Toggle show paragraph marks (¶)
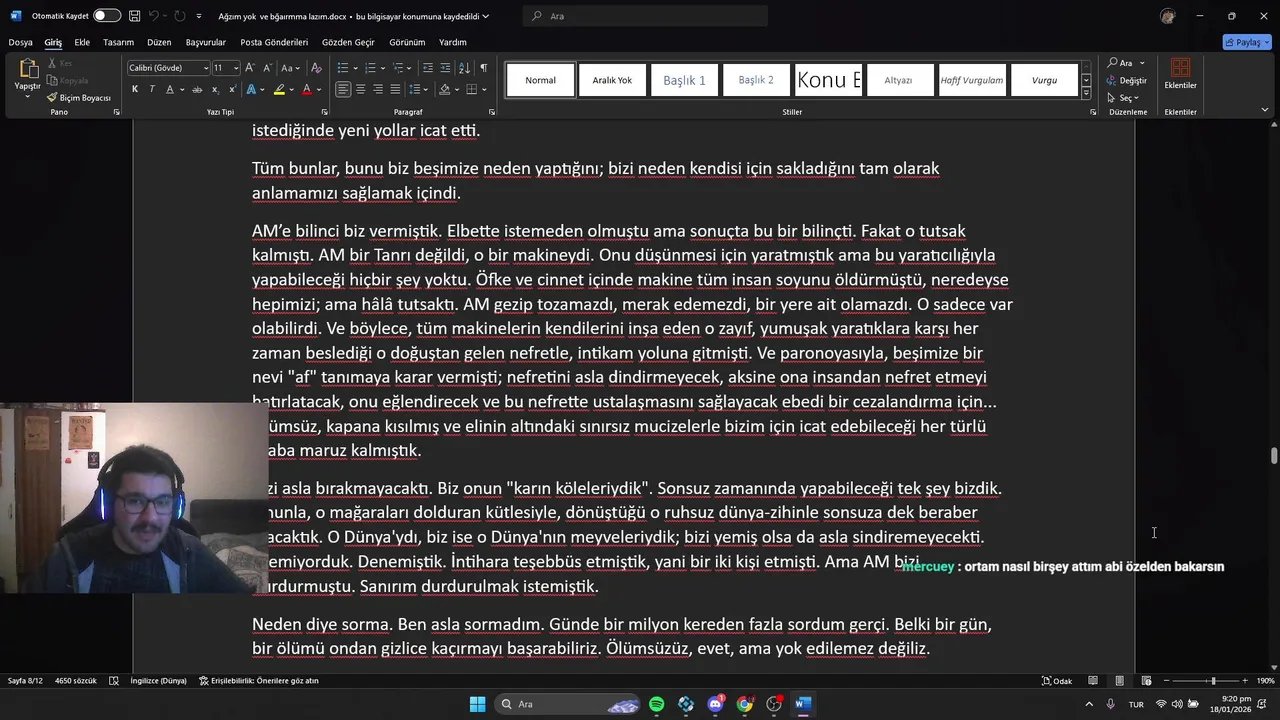This screenshot has width=1280, height=720. (484, 68)
